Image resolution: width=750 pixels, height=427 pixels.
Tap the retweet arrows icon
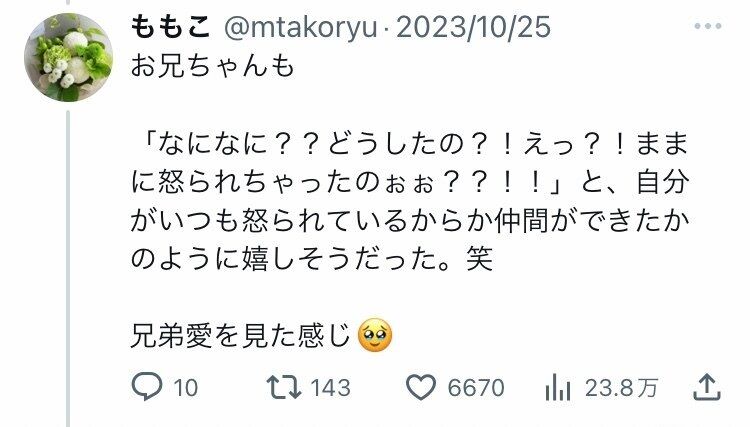284,387
